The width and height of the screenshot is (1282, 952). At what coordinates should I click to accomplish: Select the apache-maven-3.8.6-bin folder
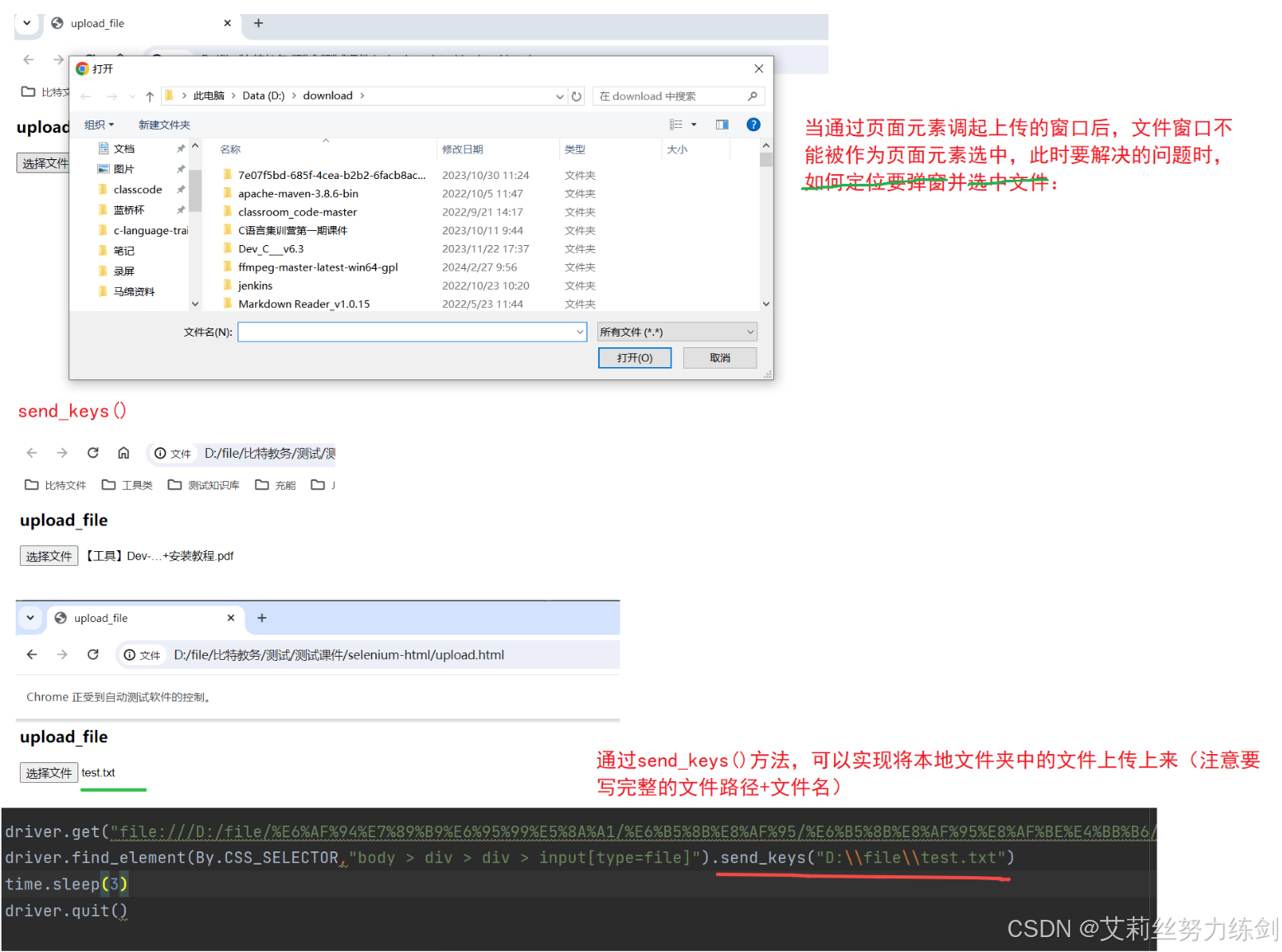click(298, 194)
